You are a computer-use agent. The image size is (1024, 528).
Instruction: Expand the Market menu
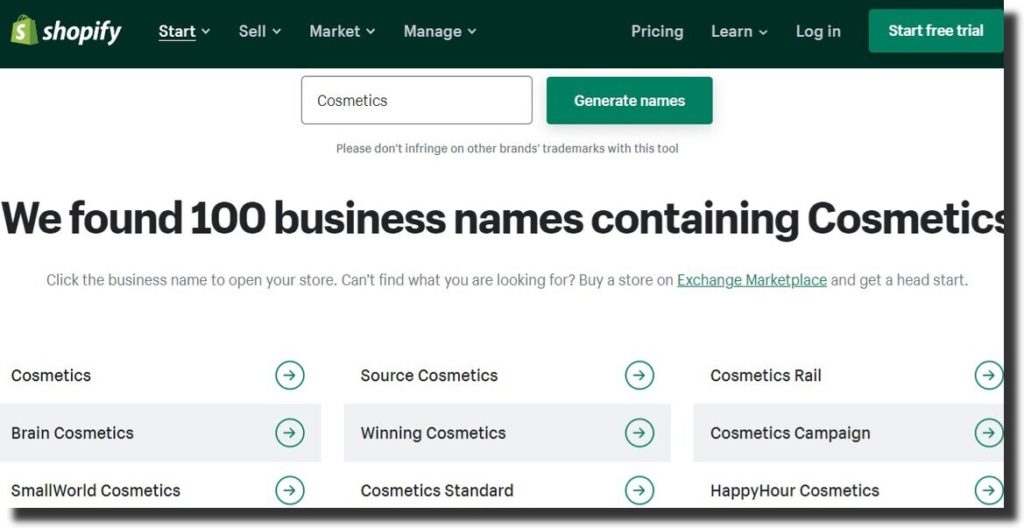(x=342, y=31)
